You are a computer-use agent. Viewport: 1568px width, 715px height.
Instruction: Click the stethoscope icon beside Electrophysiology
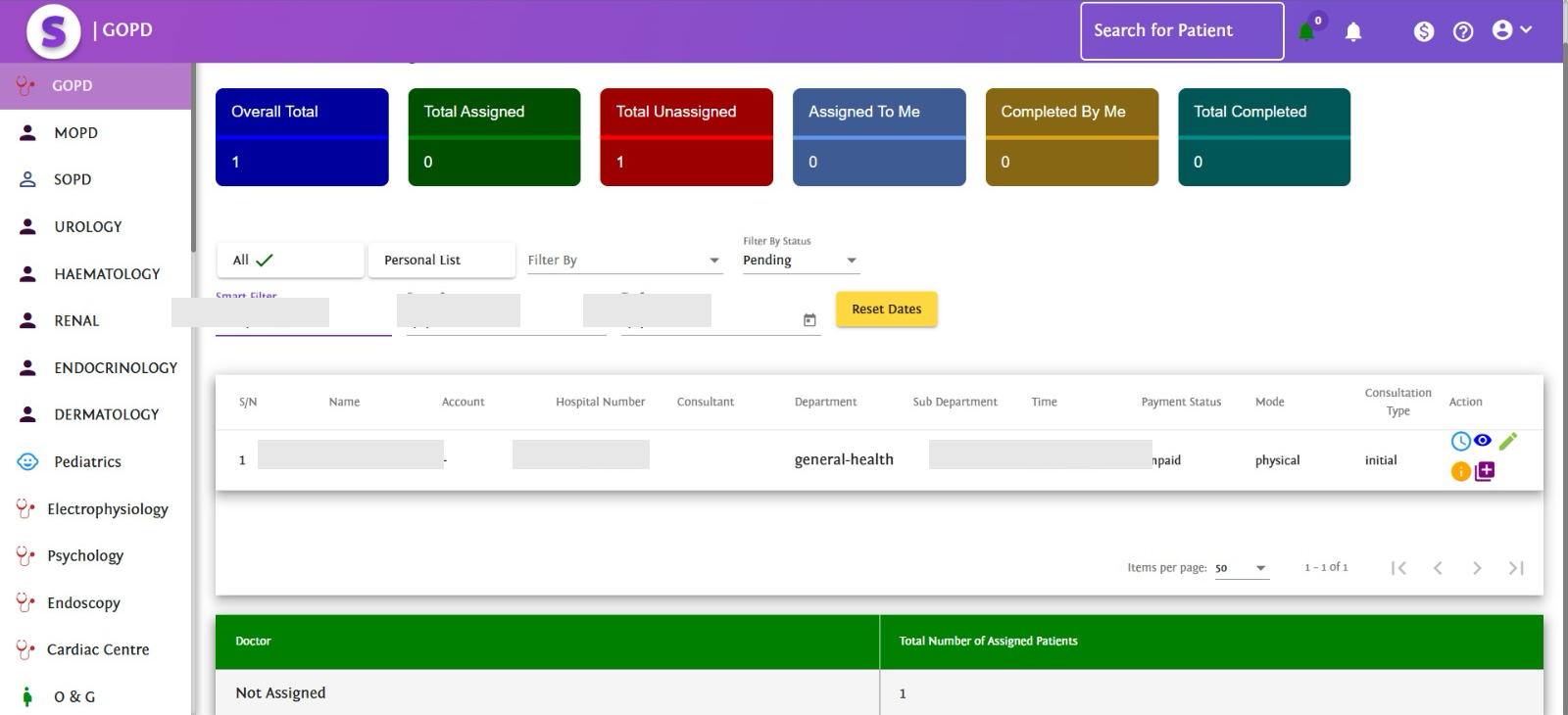pos(25,509)
